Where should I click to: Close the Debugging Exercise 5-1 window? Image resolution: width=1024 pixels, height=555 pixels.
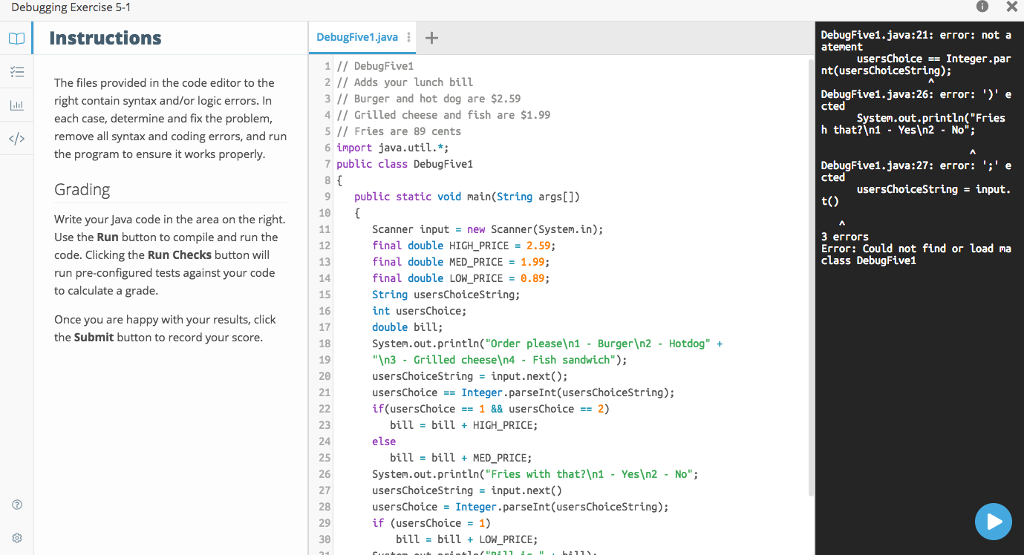tap(1012, 7)
